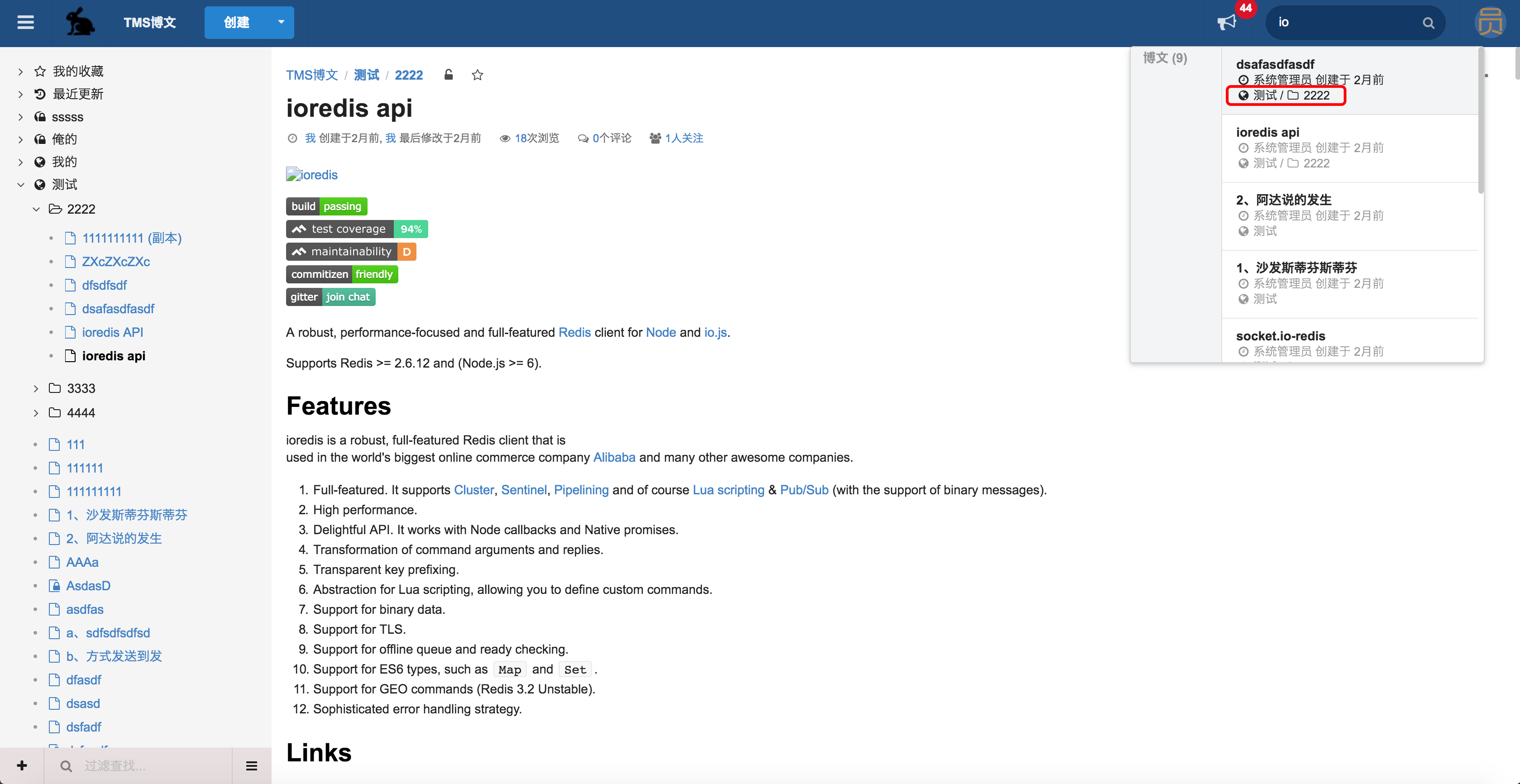Click the locked document icon of AsdasD
Screen dimensions: 1520x784
point(54,585)
